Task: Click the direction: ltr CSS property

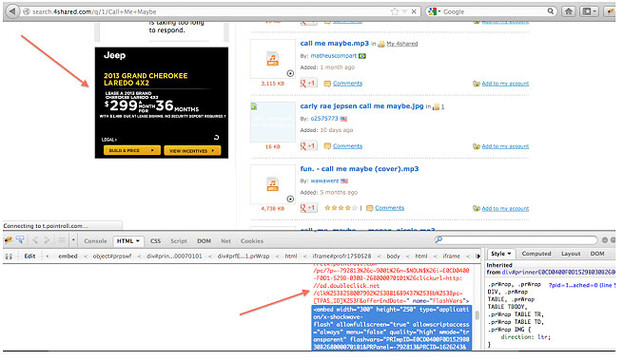Action: tap(525, 337)
